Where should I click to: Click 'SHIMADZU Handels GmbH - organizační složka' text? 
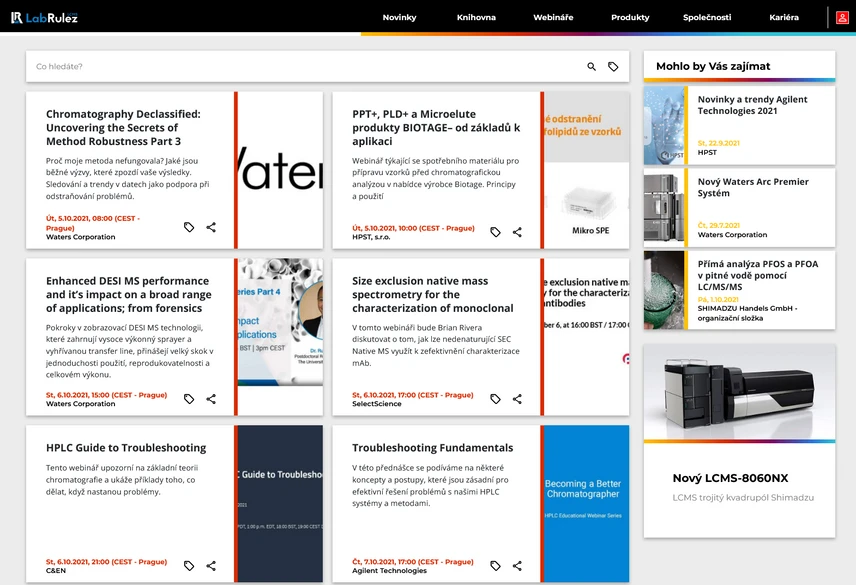[747, 313]
